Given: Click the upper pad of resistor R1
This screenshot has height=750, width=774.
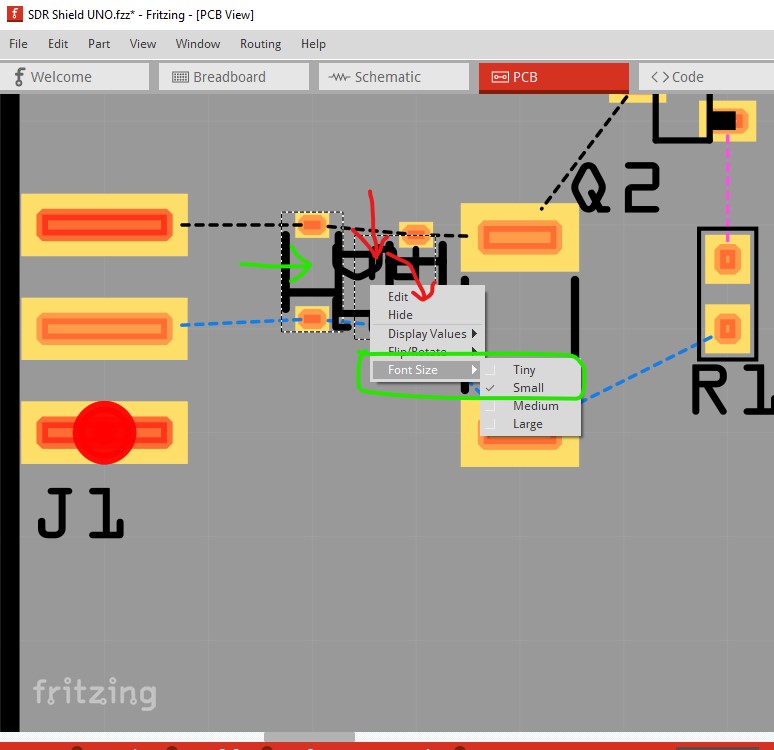Looking at the screenshot, I should click(728, 259).
